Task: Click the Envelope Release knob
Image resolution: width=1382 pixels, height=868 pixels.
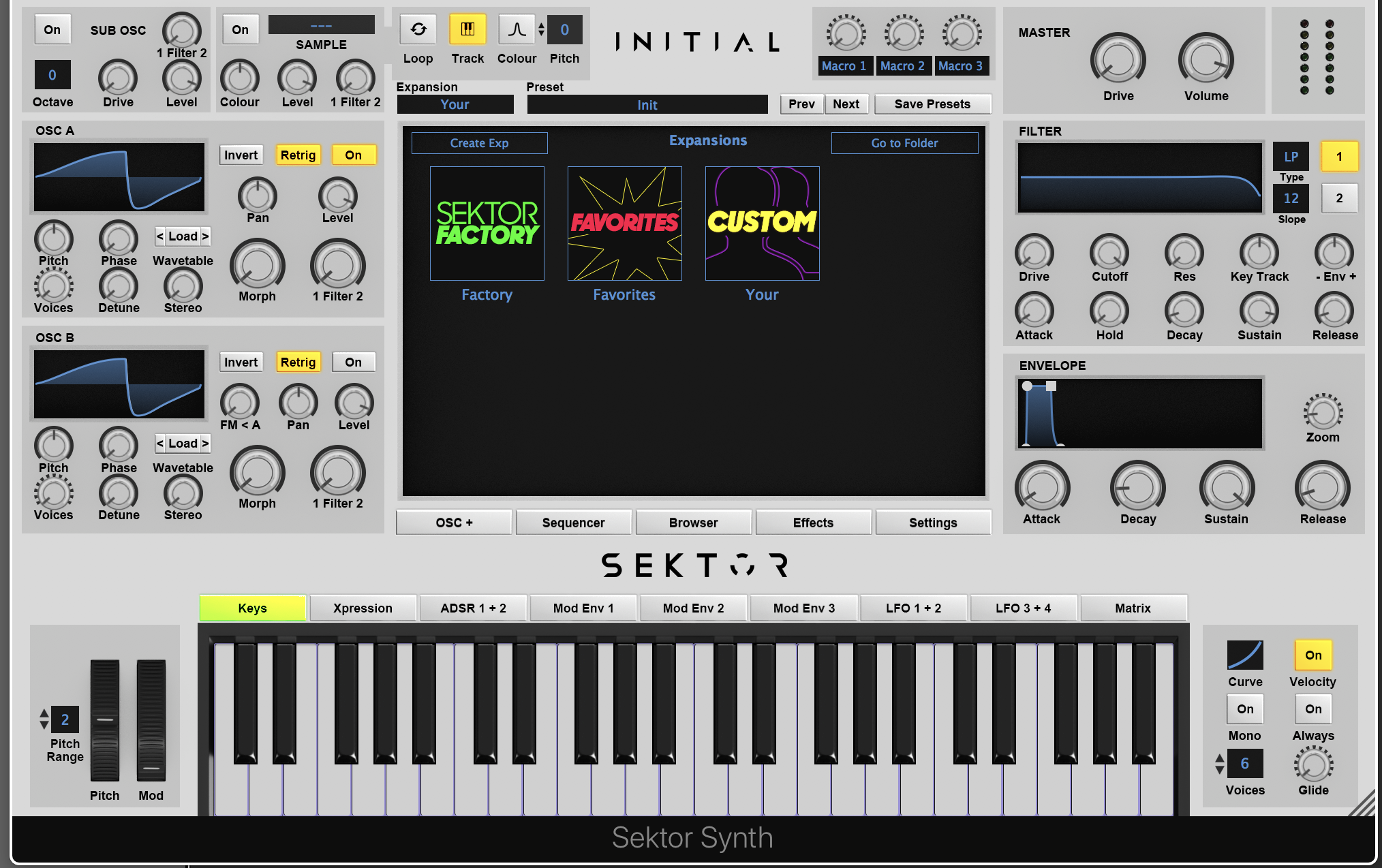Action: (1322, 488)
